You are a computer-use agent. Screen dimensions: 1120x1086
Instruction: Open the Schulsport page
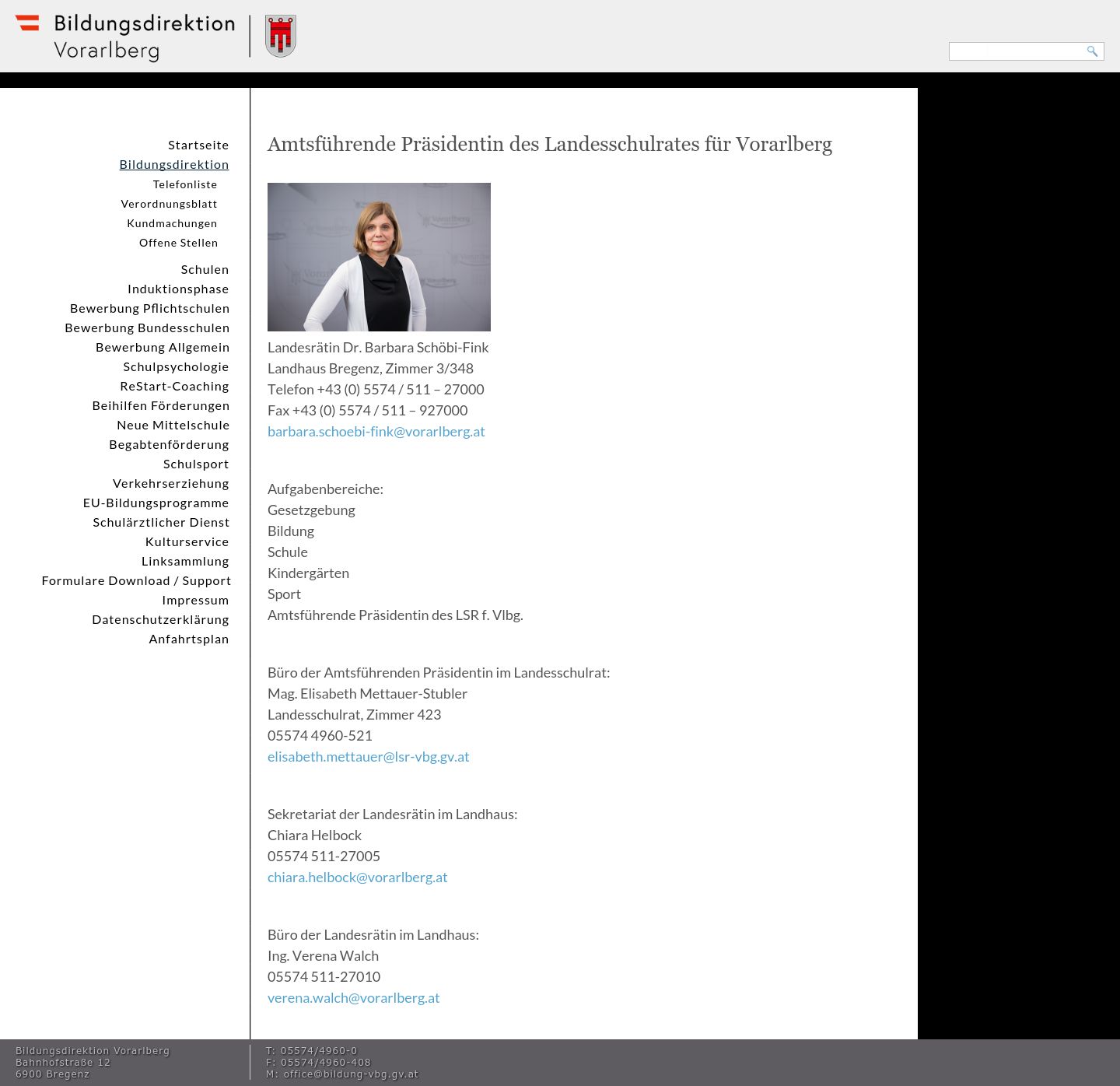coord(196,464)
